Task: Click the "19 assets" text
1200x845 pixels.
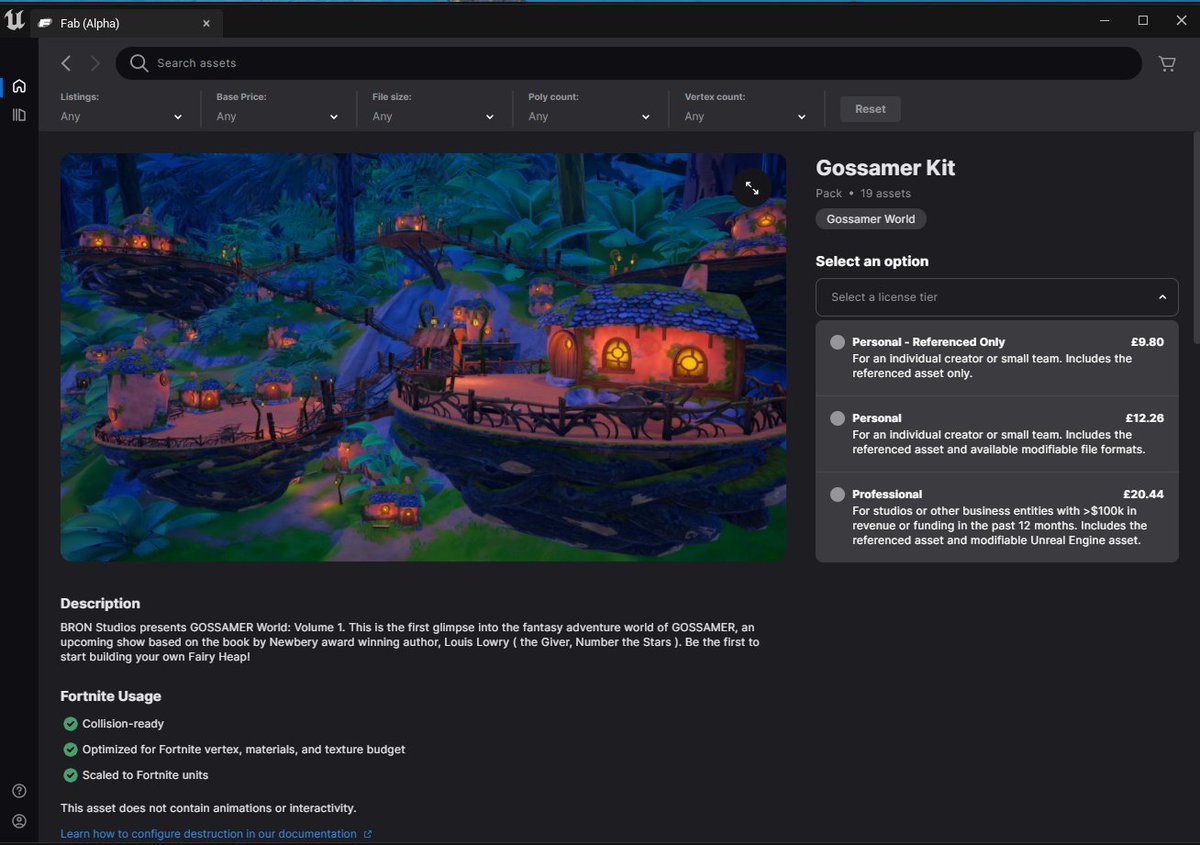Action: click(x=885, y=193)
